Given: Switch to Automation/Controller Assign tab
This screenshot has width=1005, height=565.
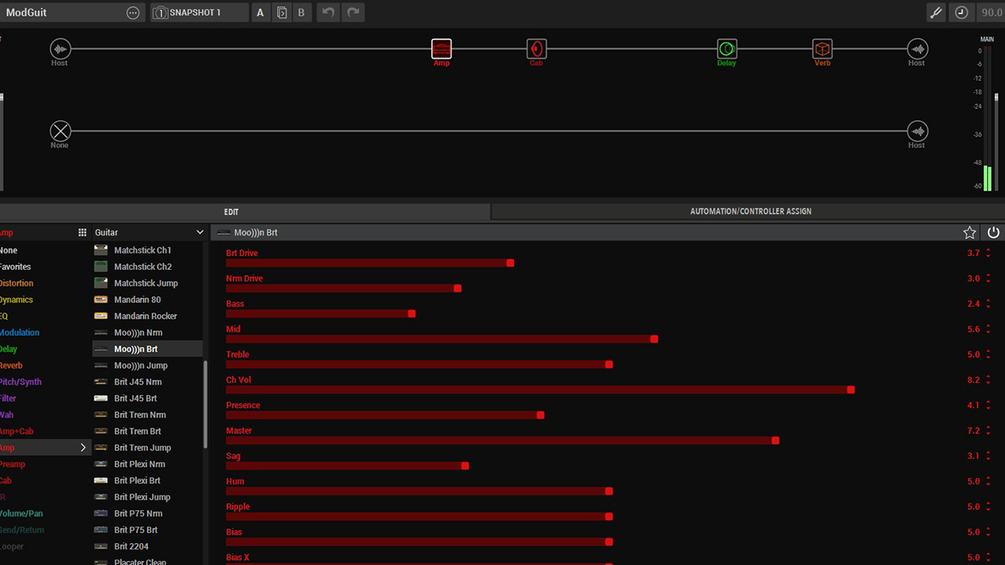Looking at the screenshot, I should coord(750,211).
